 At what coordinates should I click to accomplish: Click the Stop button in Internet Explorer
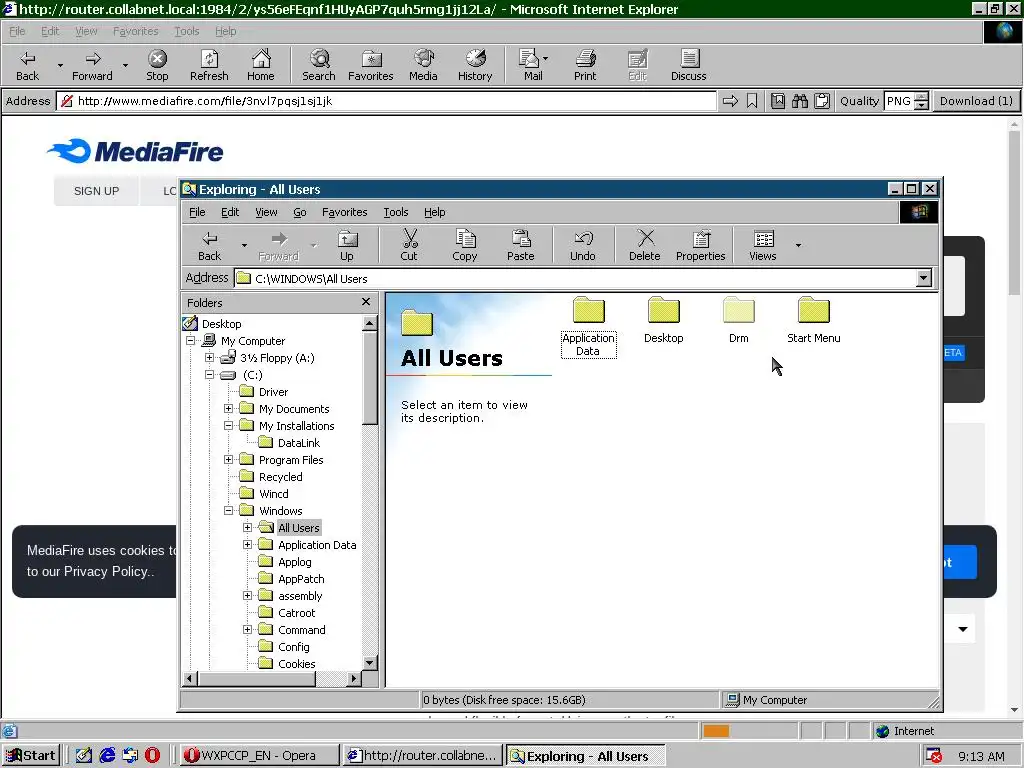tap(157, 65)
